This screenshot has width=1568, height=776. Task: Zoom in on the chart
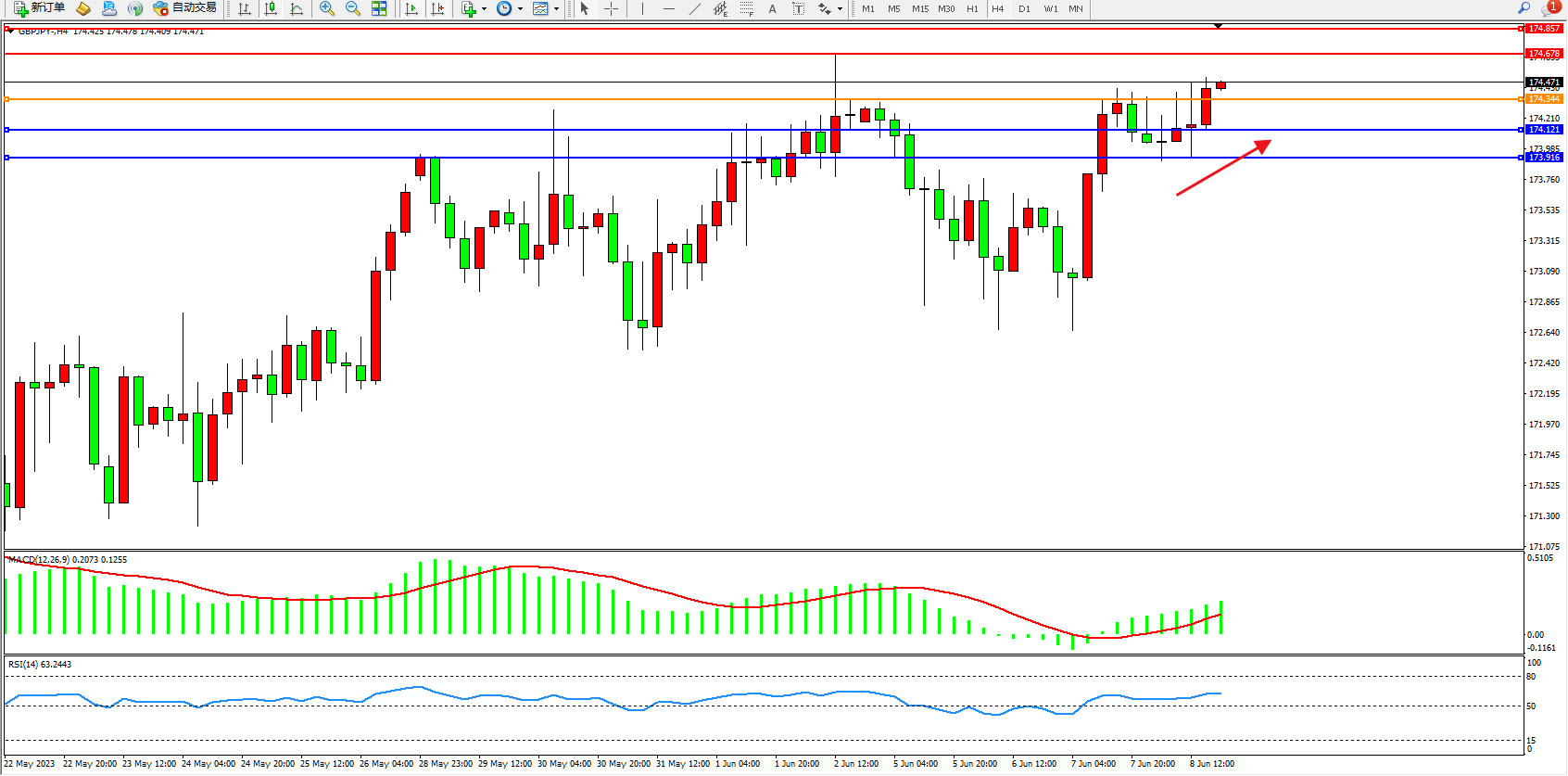point(327,8)
